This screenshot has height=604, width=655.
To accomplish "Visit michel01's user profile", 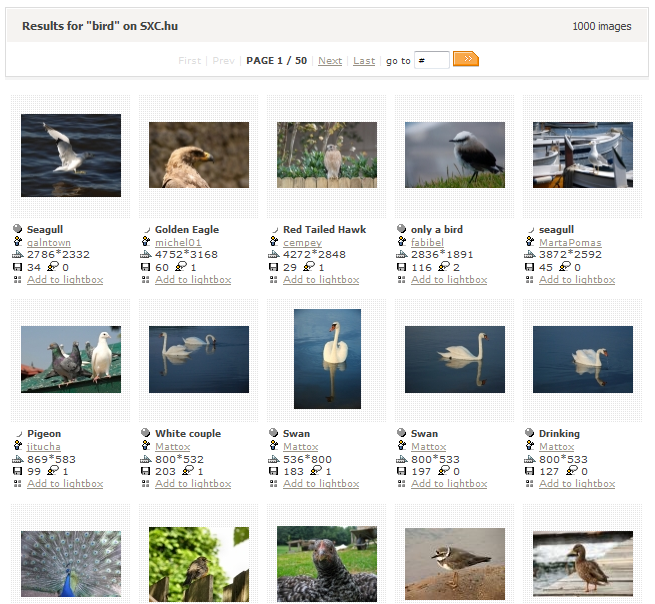I will [x=178, y=242].
